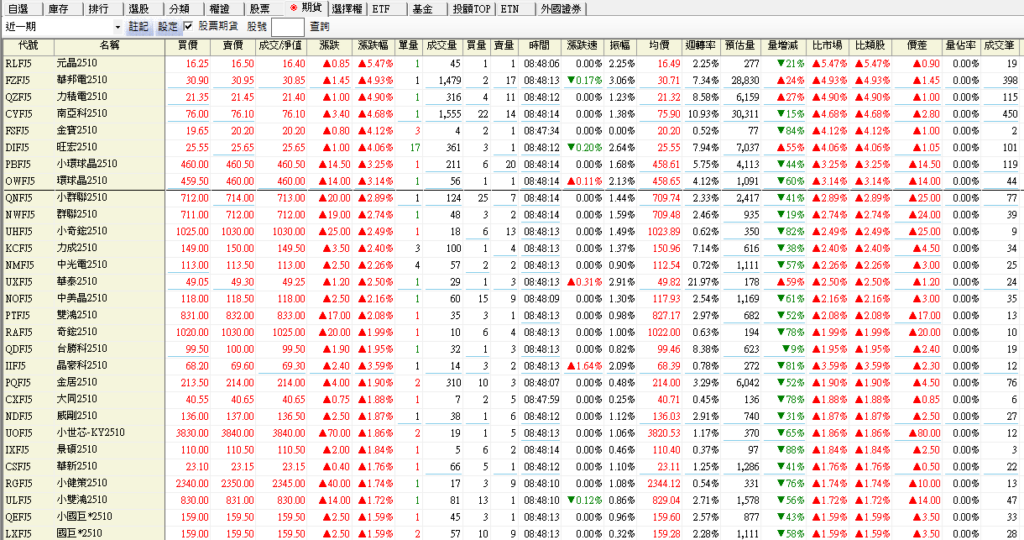Screen dimensions: 1024x540
Task: Open 設定 settings button
Action: pyautogui.click(x=167, y=26)
